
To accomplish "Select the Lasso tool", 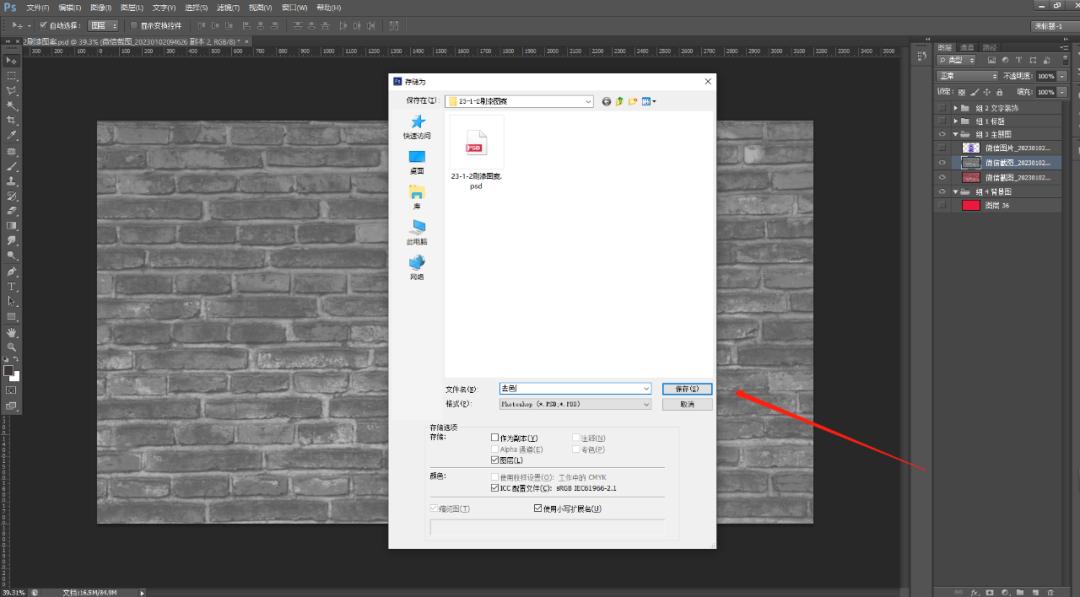I will click(x=8, y=88).
